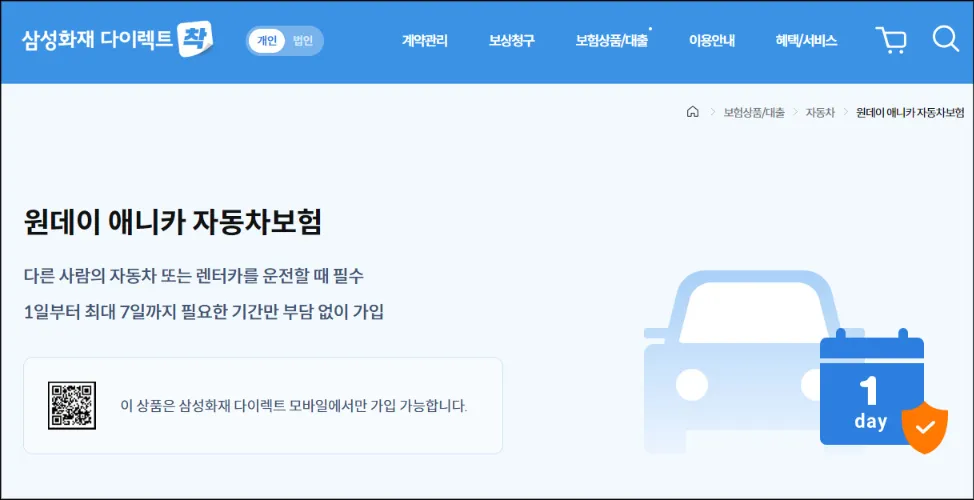Click the 원데이 애니카 자동차보험 page heading

(x=173, y=222)
